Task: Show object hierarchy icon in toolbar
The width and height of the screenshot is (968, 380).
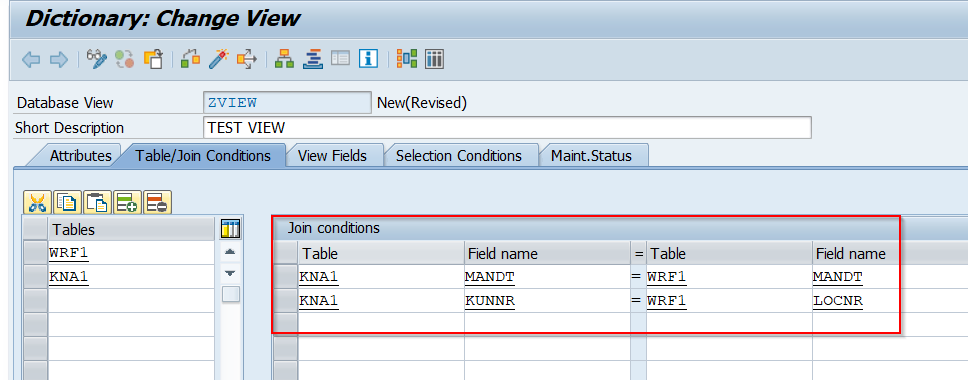Action: 285,59
